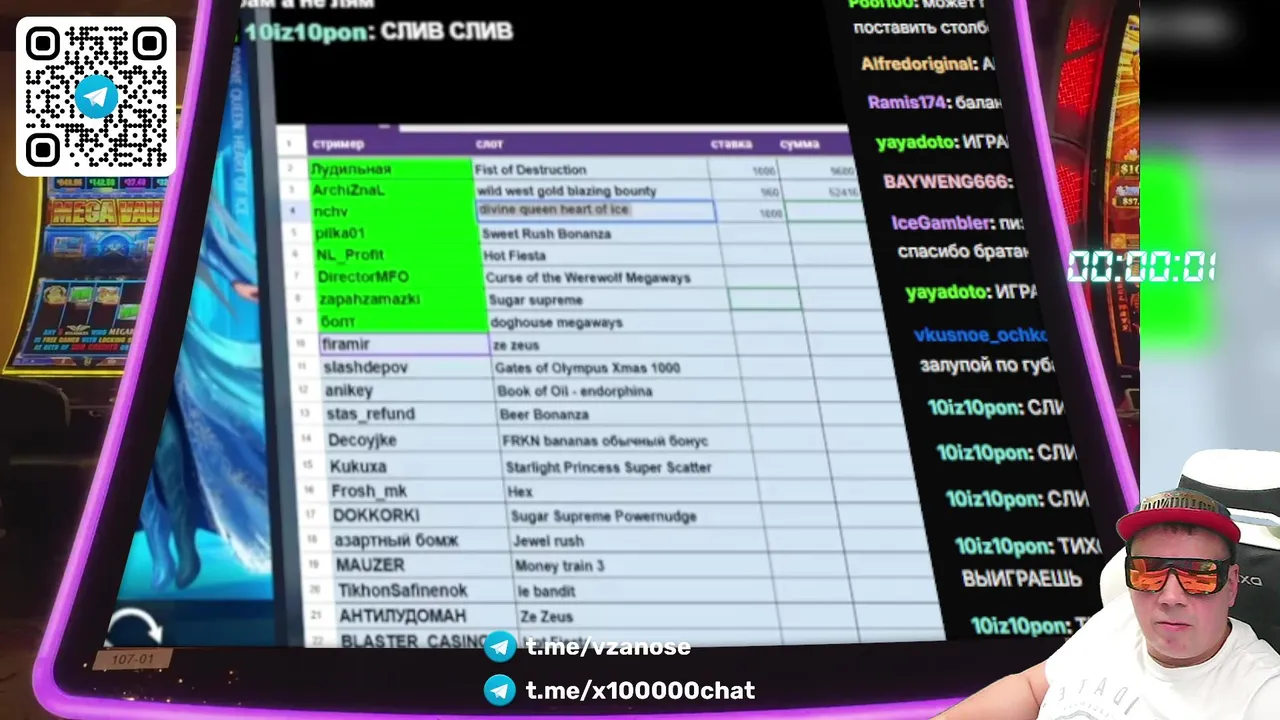Click the 00:00:01 countdown timer
1280x720 pixels.
pyautogui.click(x=1140, y=266)
